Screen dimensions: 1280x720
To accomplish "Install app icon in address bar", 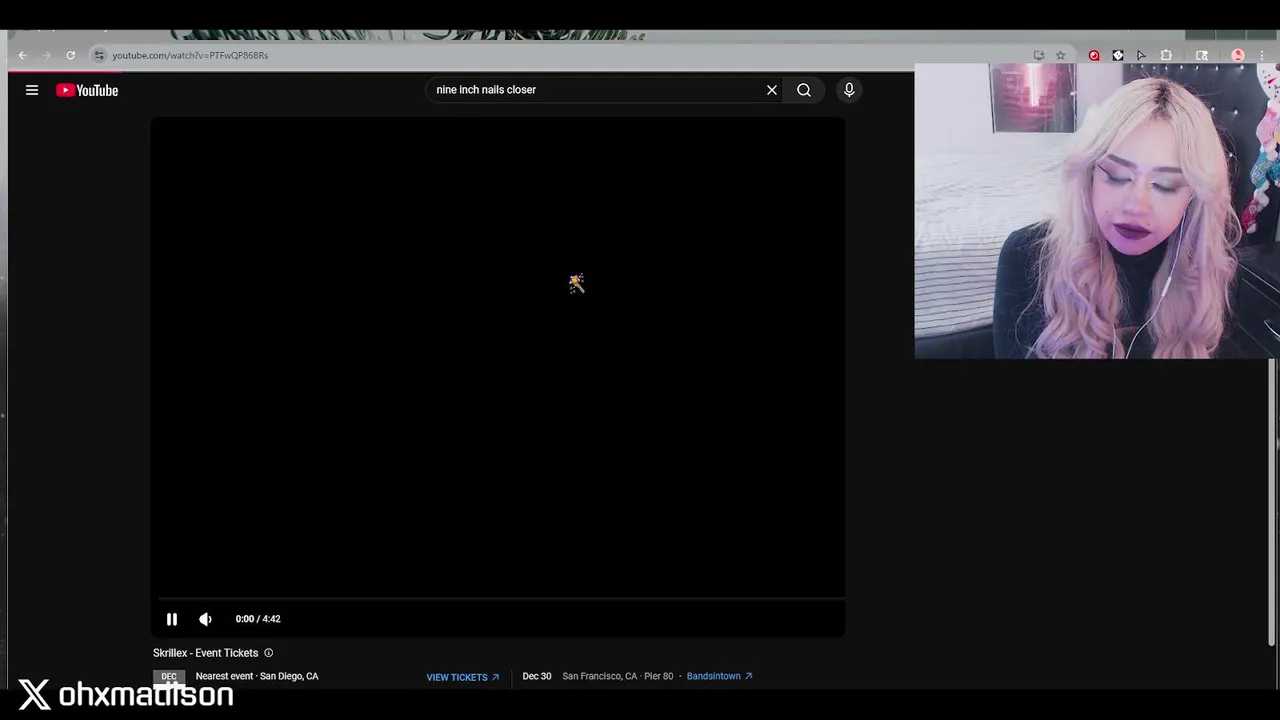I will (x=1039, y=55).
